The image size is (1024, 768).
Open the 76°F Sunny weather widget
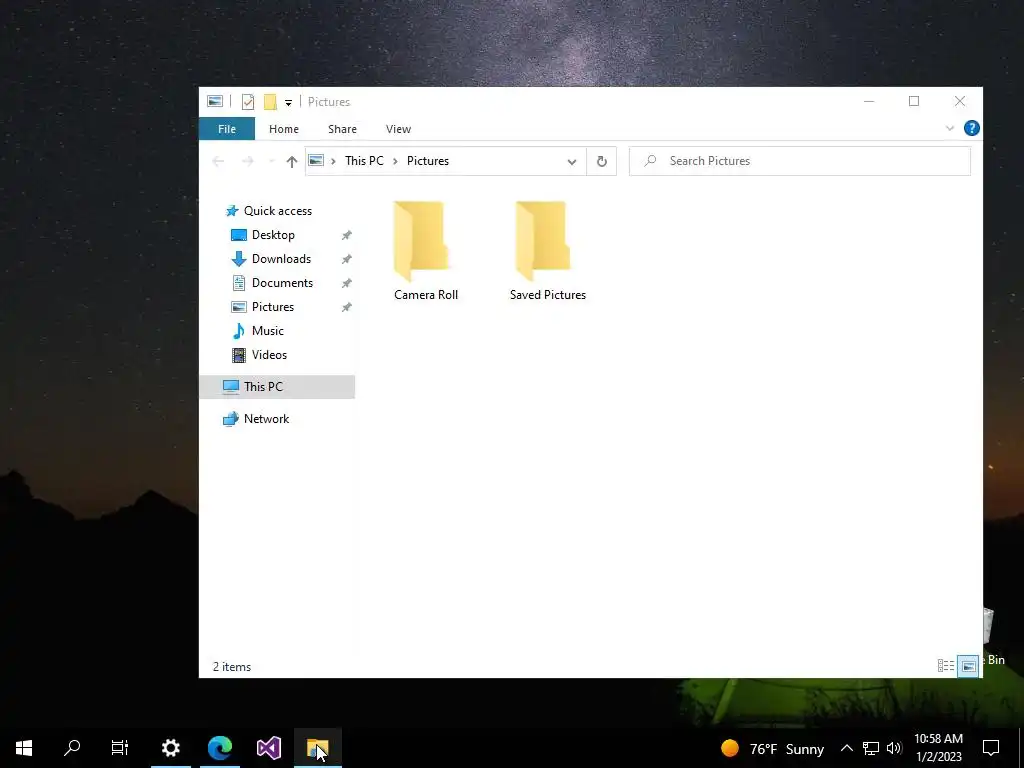pos(772,748)
